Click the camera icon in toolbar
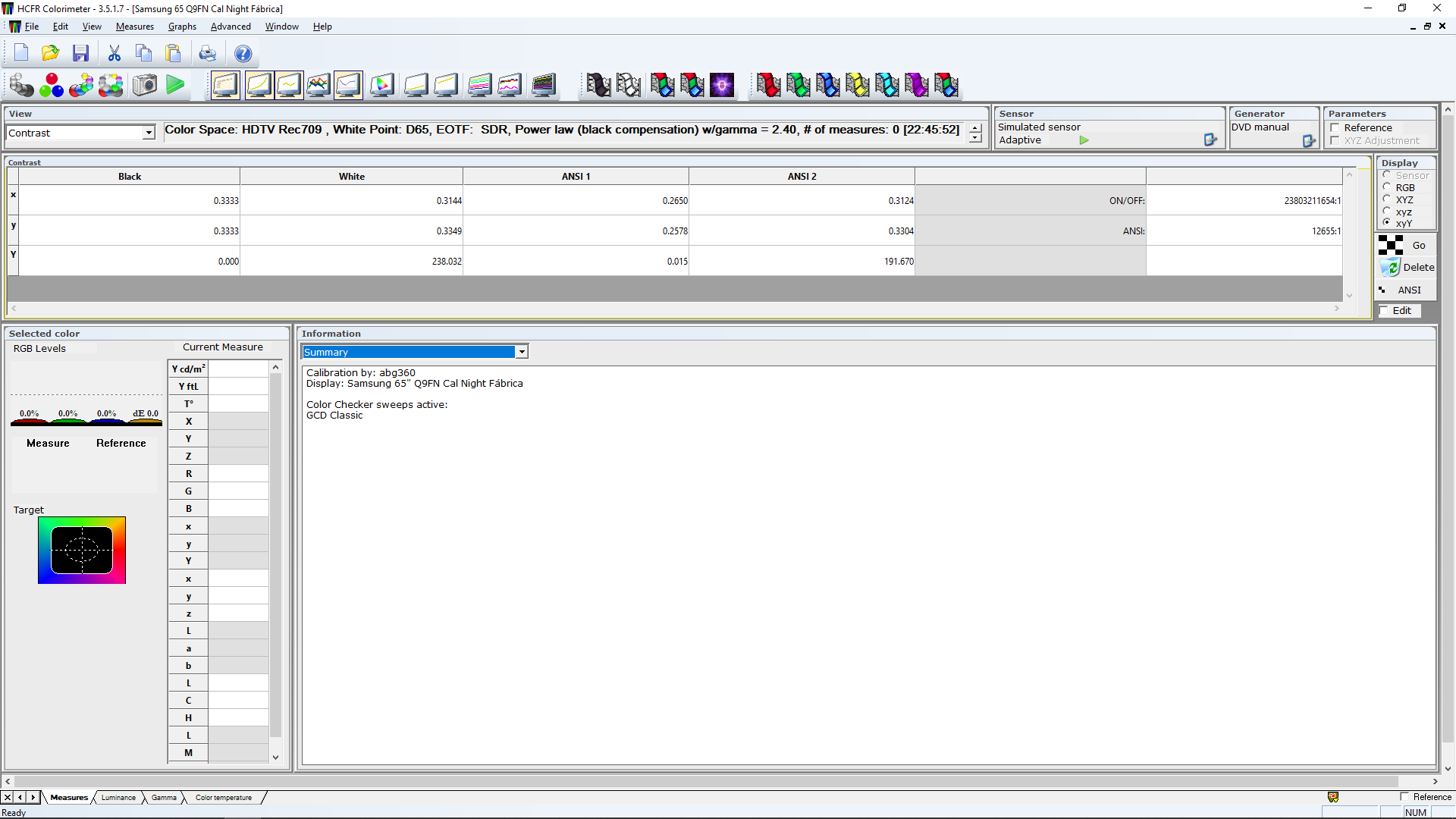1456x819 pixels. pos(145,85)
